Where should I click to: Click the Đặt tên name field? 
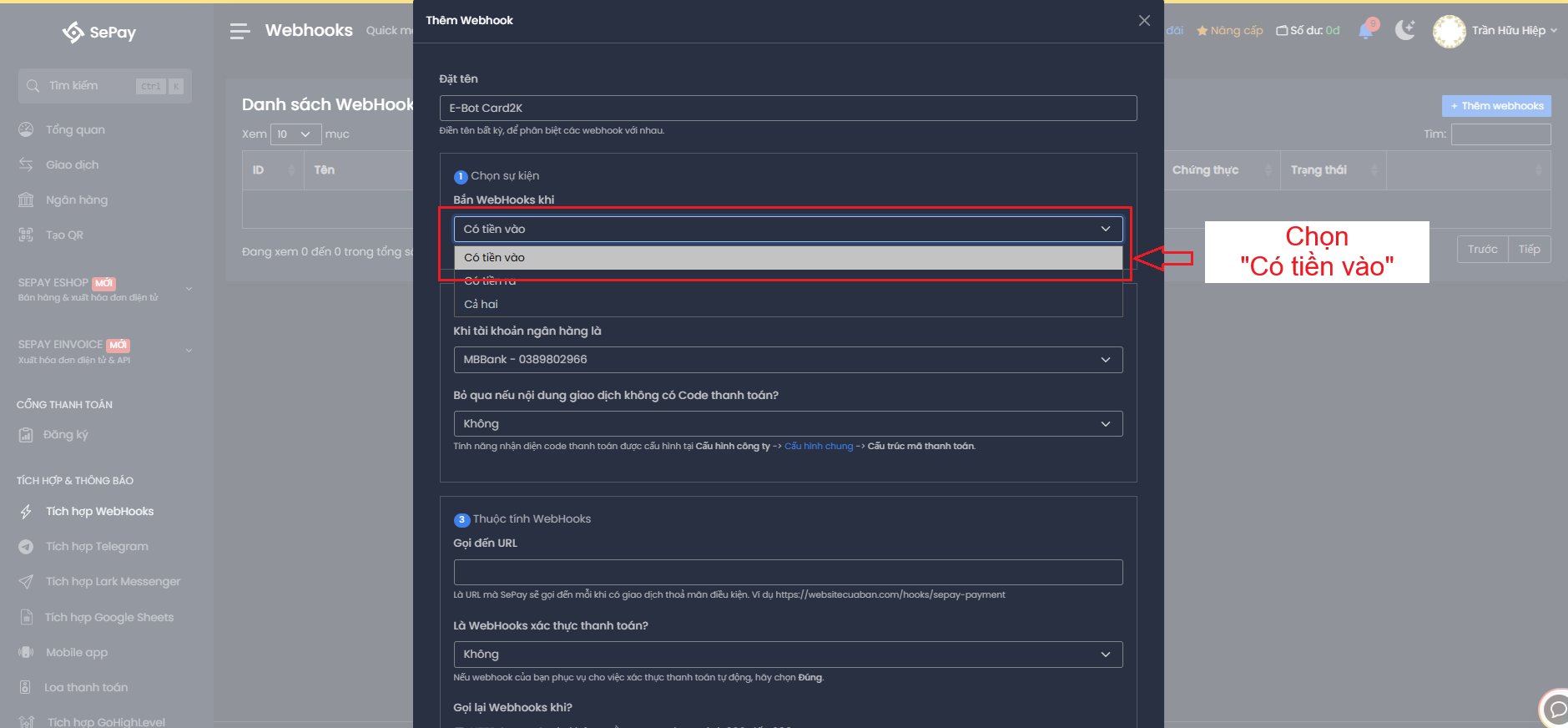(x=788, y=108)
